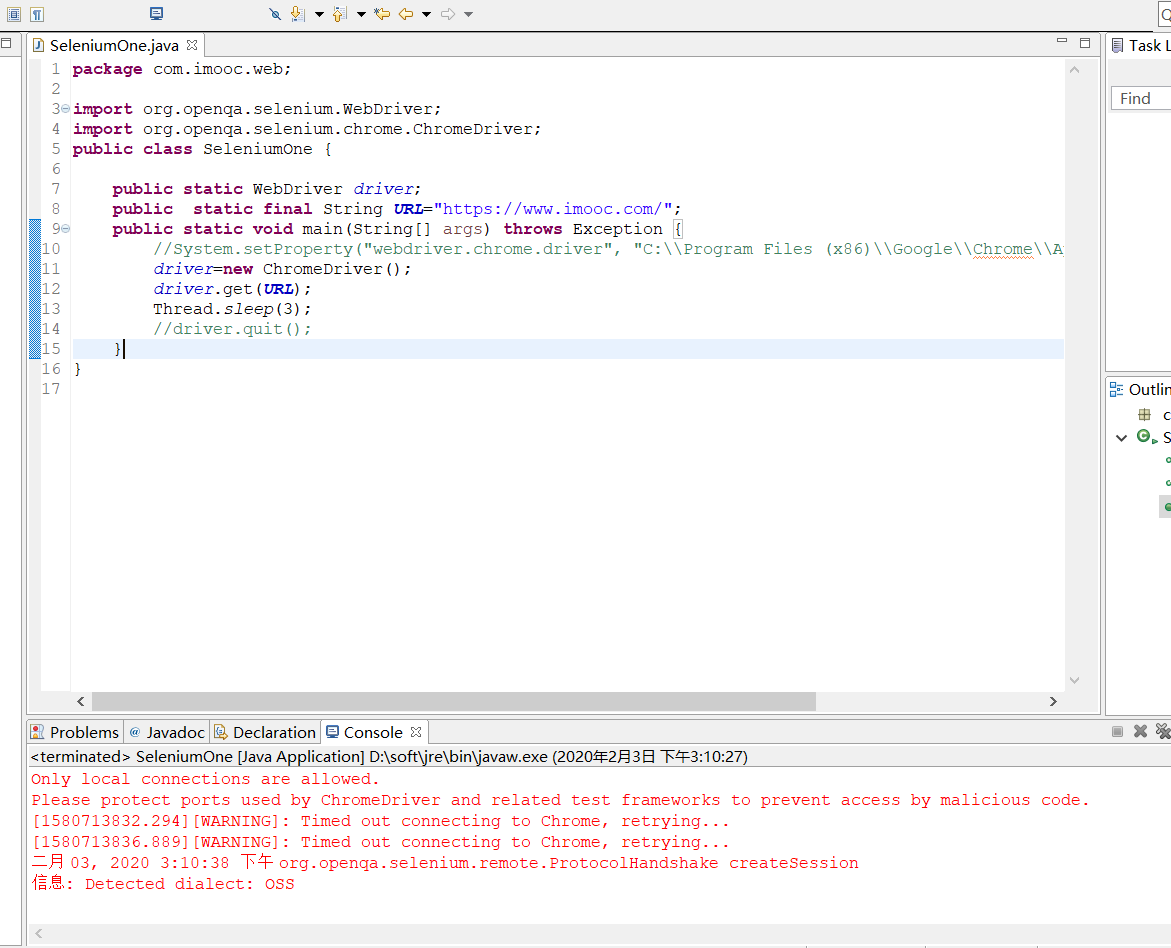
Task: Remove all terminated launches with the double X icon
Action: (x=1163, y=731)
